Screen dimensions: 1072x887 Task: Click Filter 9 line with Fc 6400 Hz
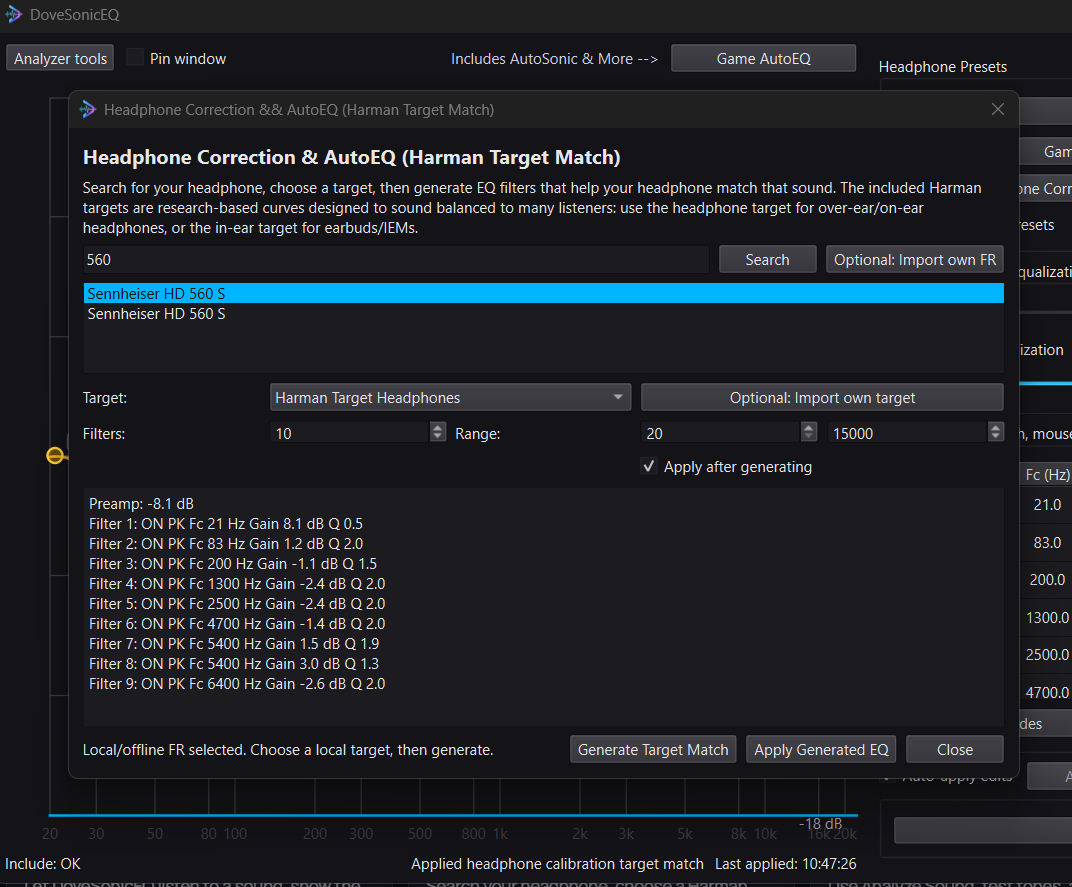(237, 684)
